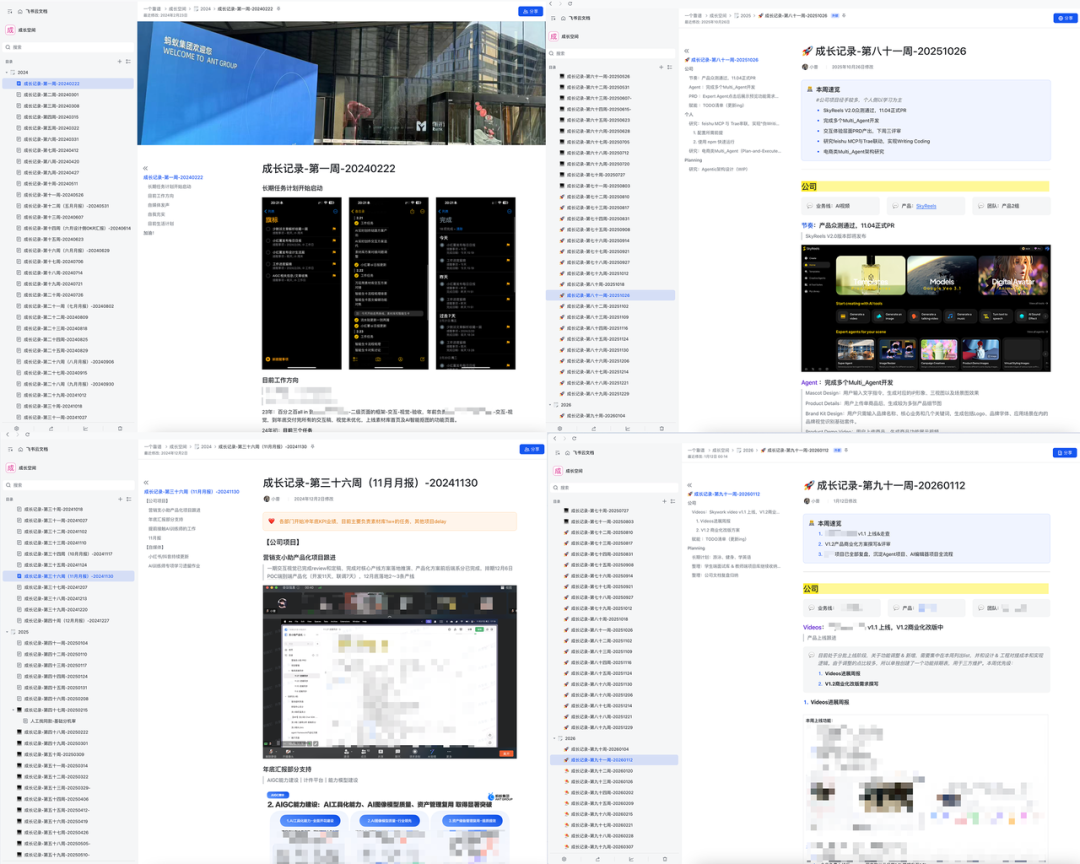Collapse the outline panel in 第一周 document
The image size is (1080, 864).
click(x=145, y=168)
